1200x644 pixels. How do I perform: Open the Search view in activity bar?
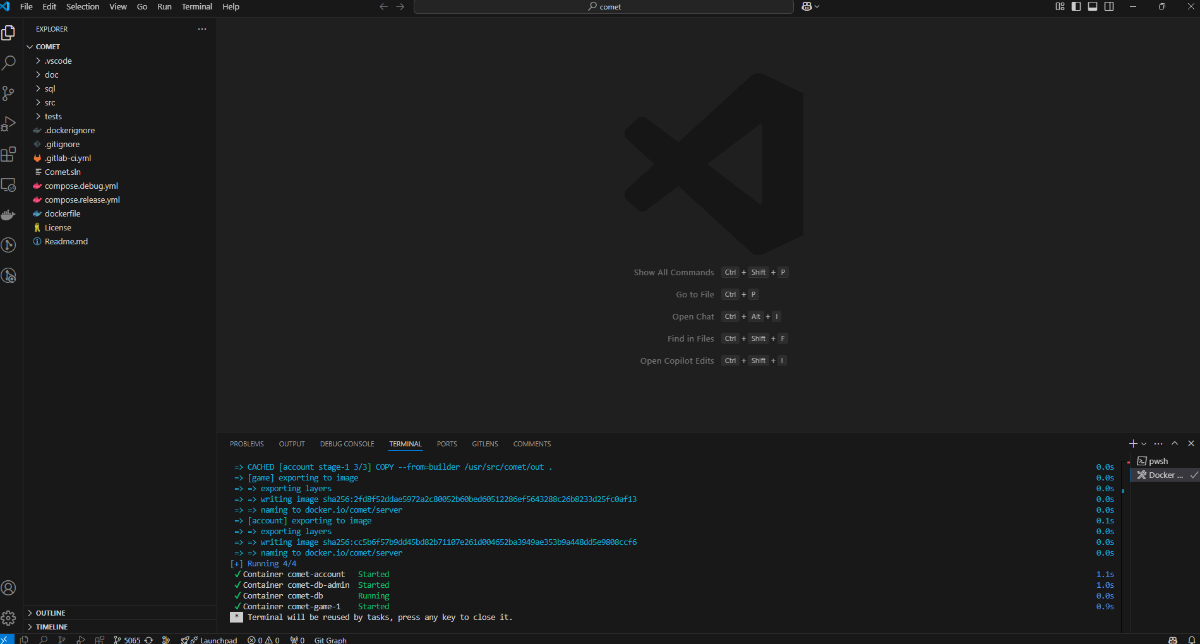[9, 62]
